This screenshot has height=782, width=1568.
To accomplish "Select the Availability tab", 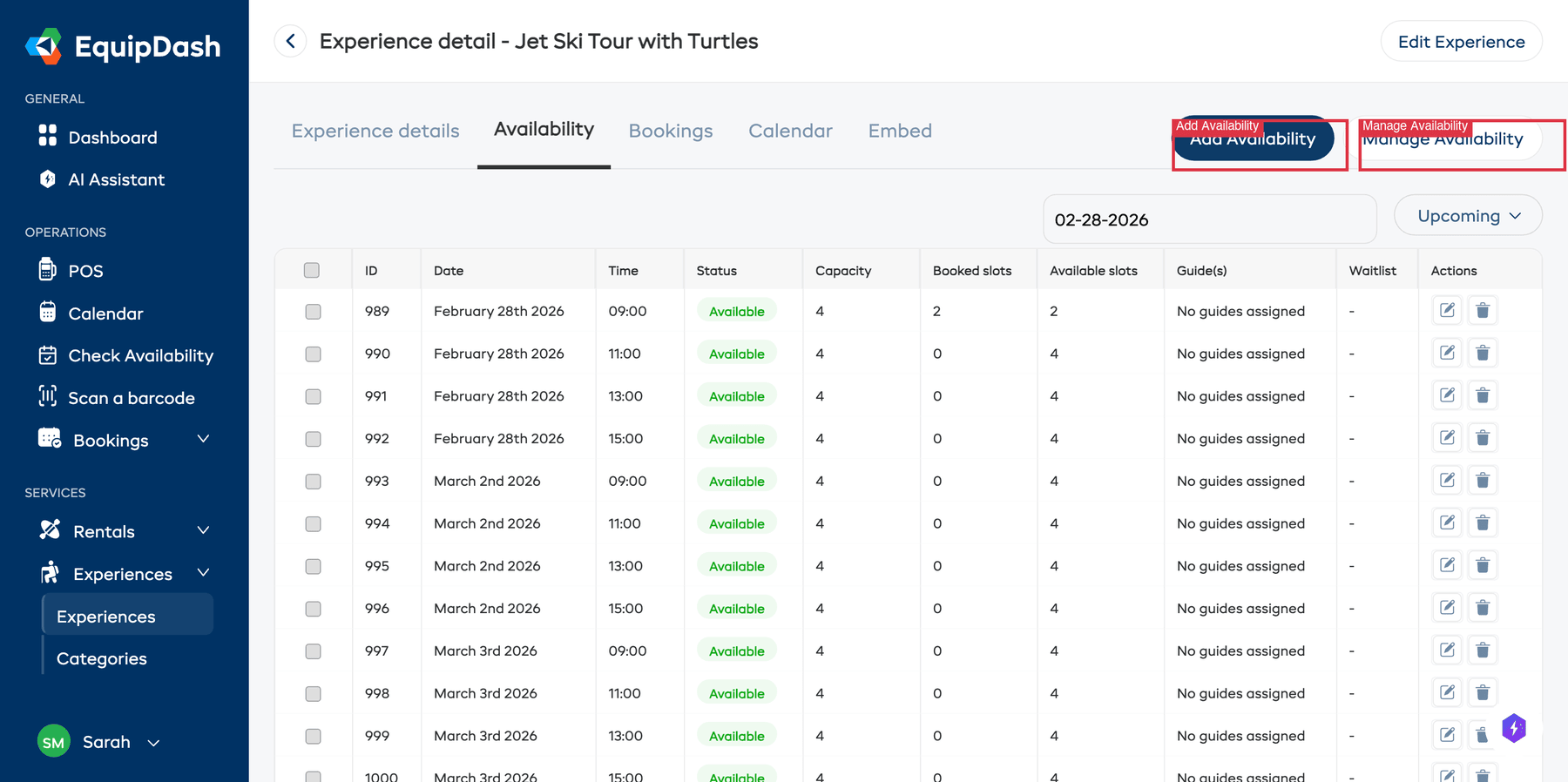I will tap(544, 129).
